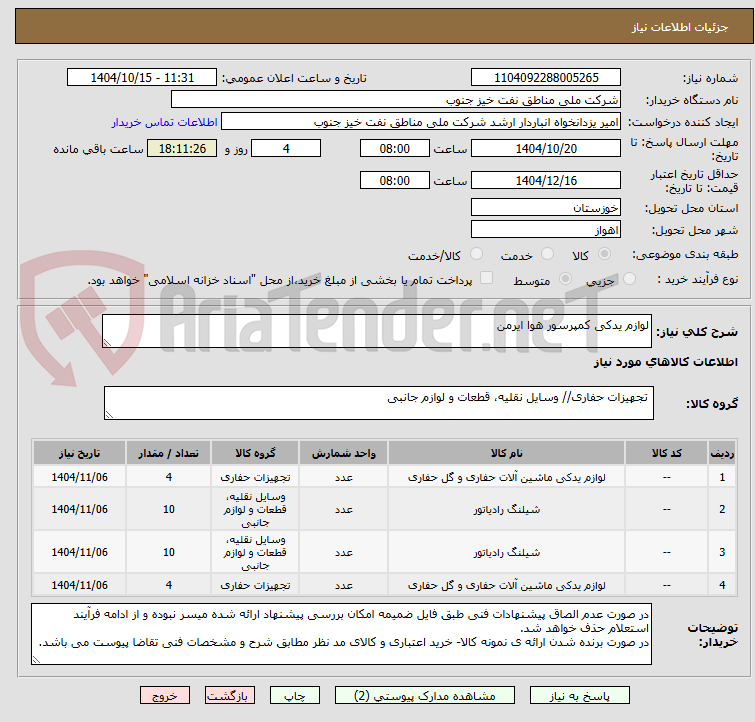Viewport: 755px width, 722px height.
Task: Click date 1404/11/06 in row 4
Action: [79, 585]
